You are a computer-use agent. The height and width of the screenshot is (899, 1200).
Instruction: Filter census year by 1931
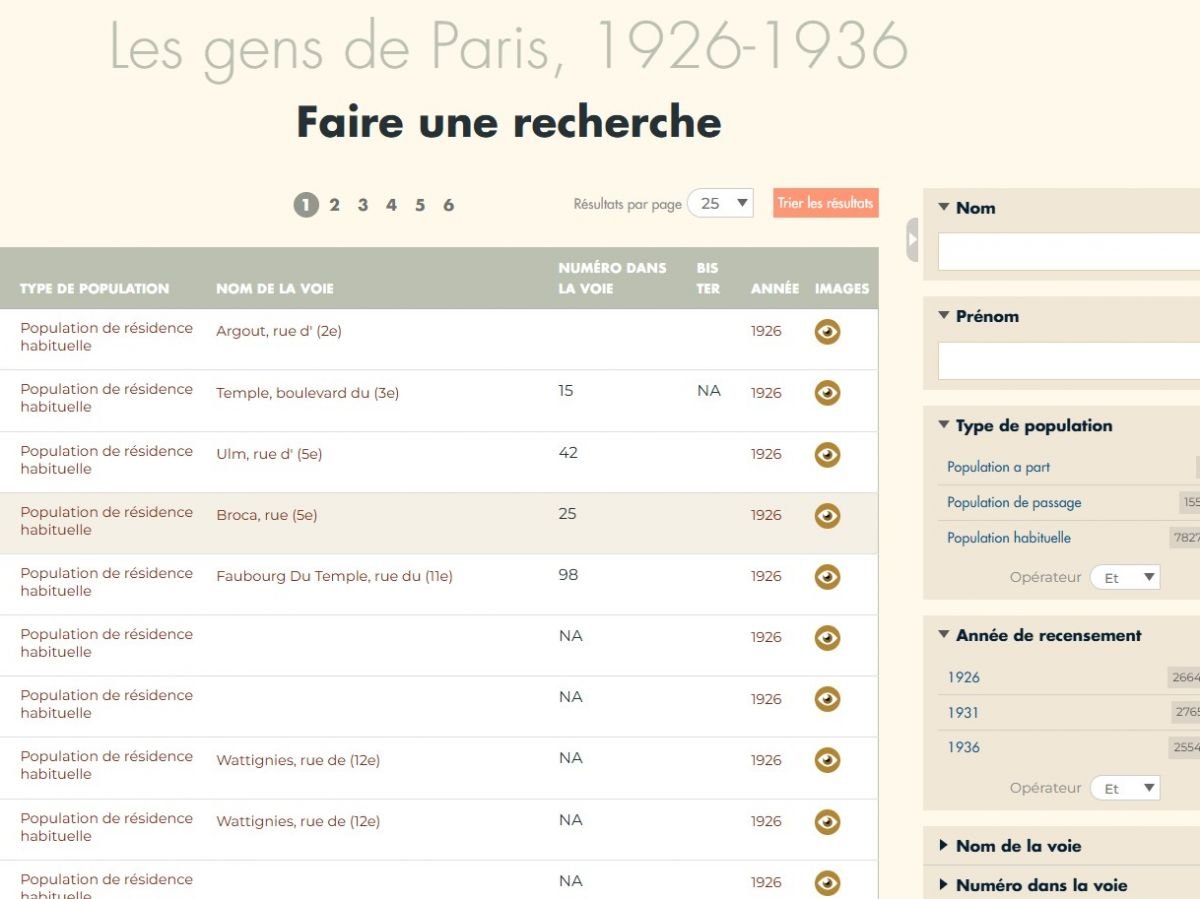963,712
